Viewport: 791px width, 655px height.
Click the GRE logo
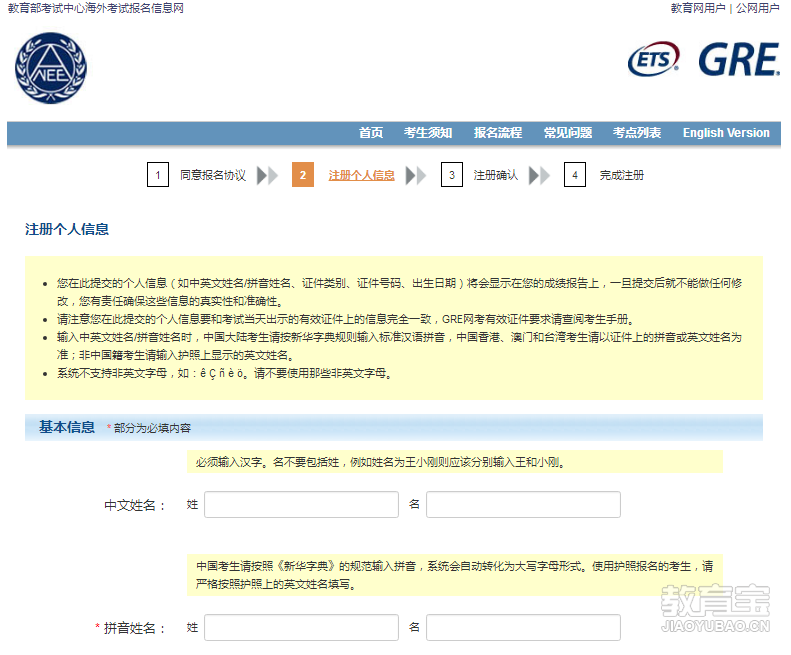739,60
